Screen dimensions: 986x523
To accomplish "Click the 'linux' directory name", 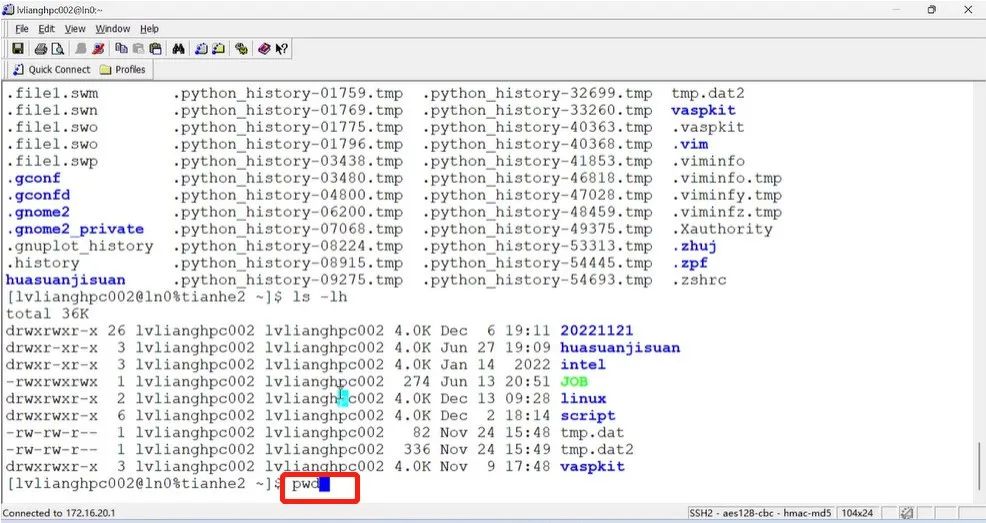I will click(583, 399).
